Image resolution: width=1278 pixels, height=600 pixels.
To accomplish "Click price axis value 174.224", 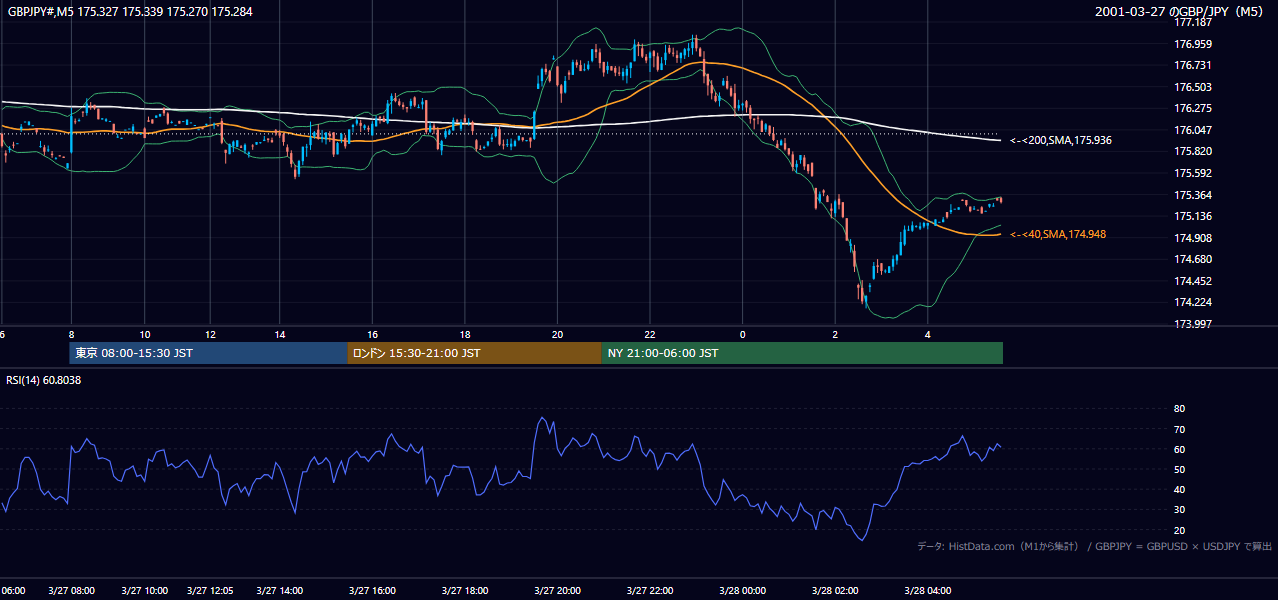I will [x=1192, y=302].
